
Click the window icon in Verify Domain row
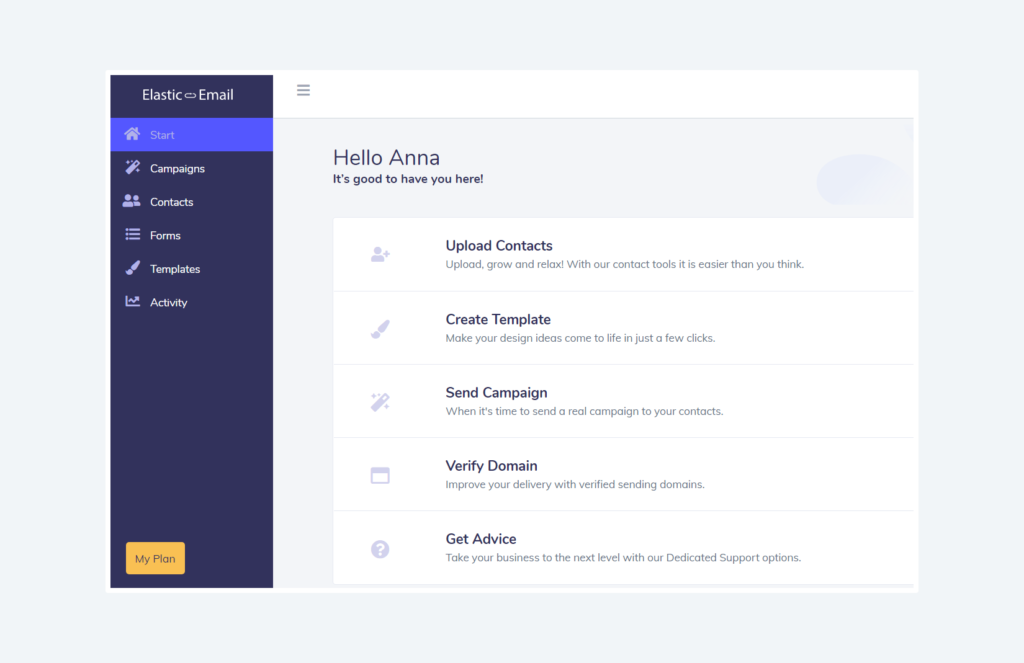[x=380, y=475]
